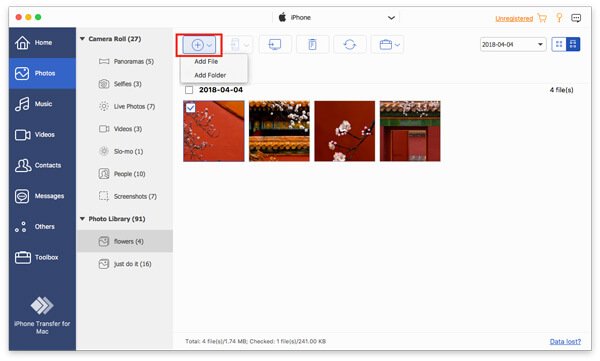This screenshot has width=600, height=361.
Task: Open Contacts section in sidebar
Action: [42, 165]
